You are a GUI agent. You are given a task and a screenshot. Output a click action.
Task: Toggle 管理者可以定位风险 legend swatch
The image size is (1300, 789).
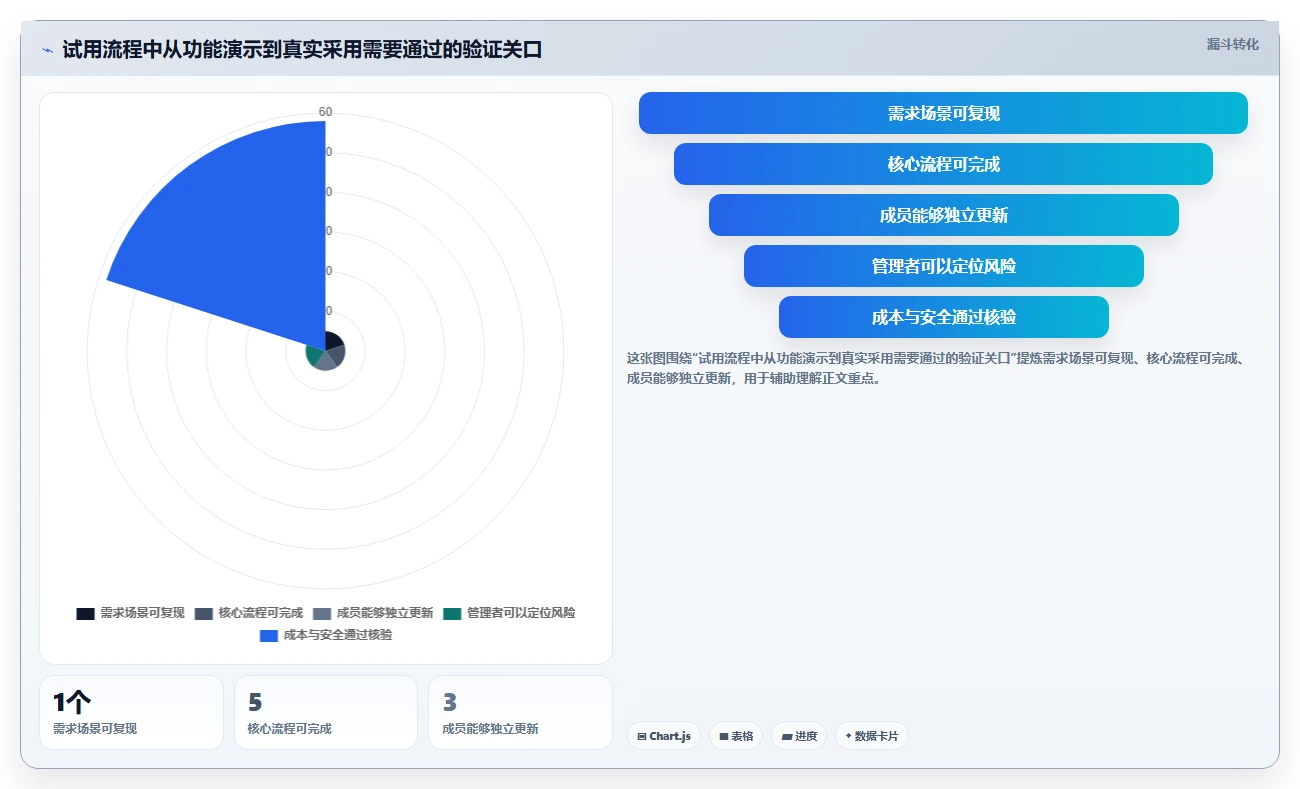click(453, 613)
